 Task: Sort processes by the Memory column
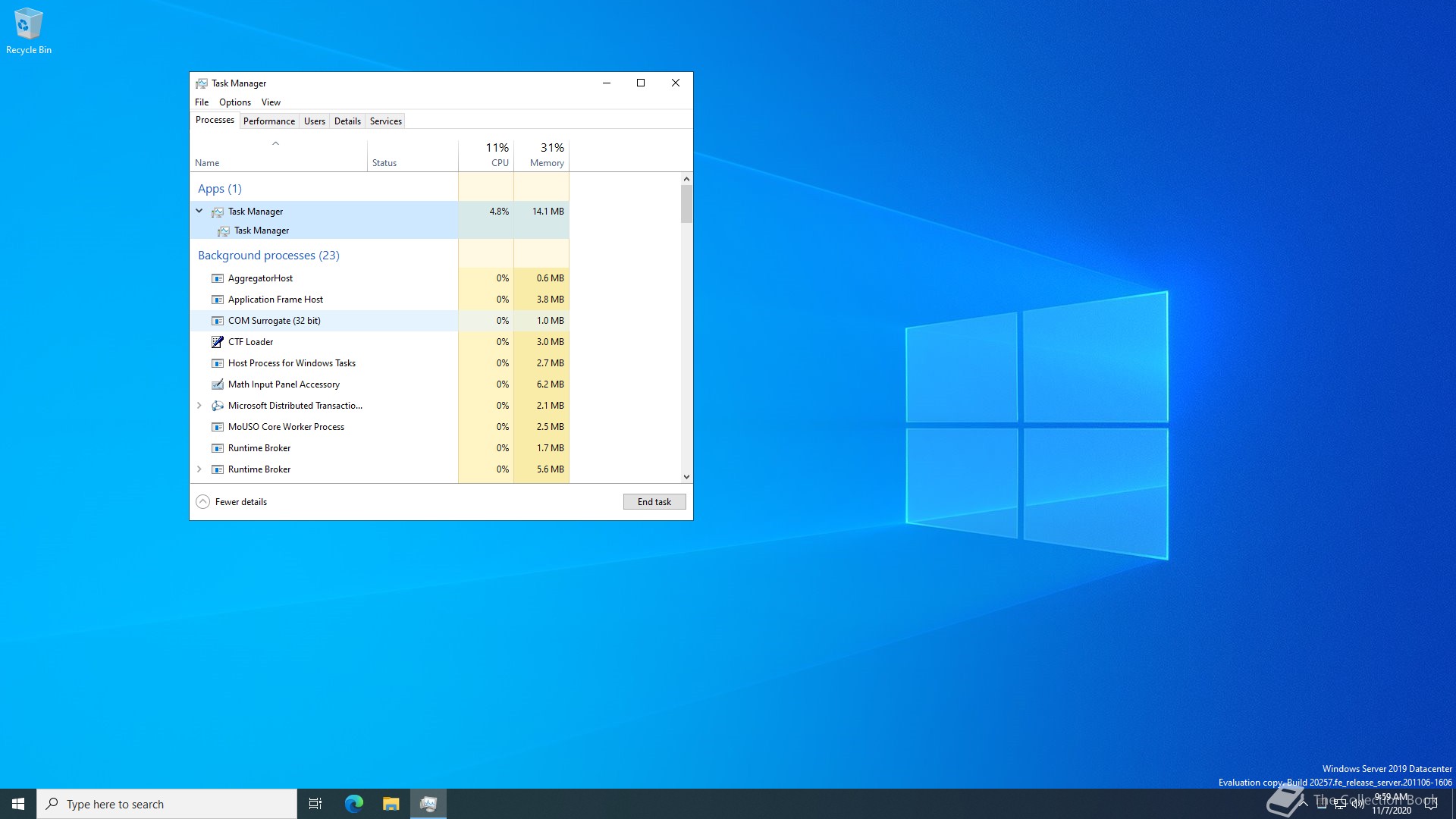pos(541,155)
